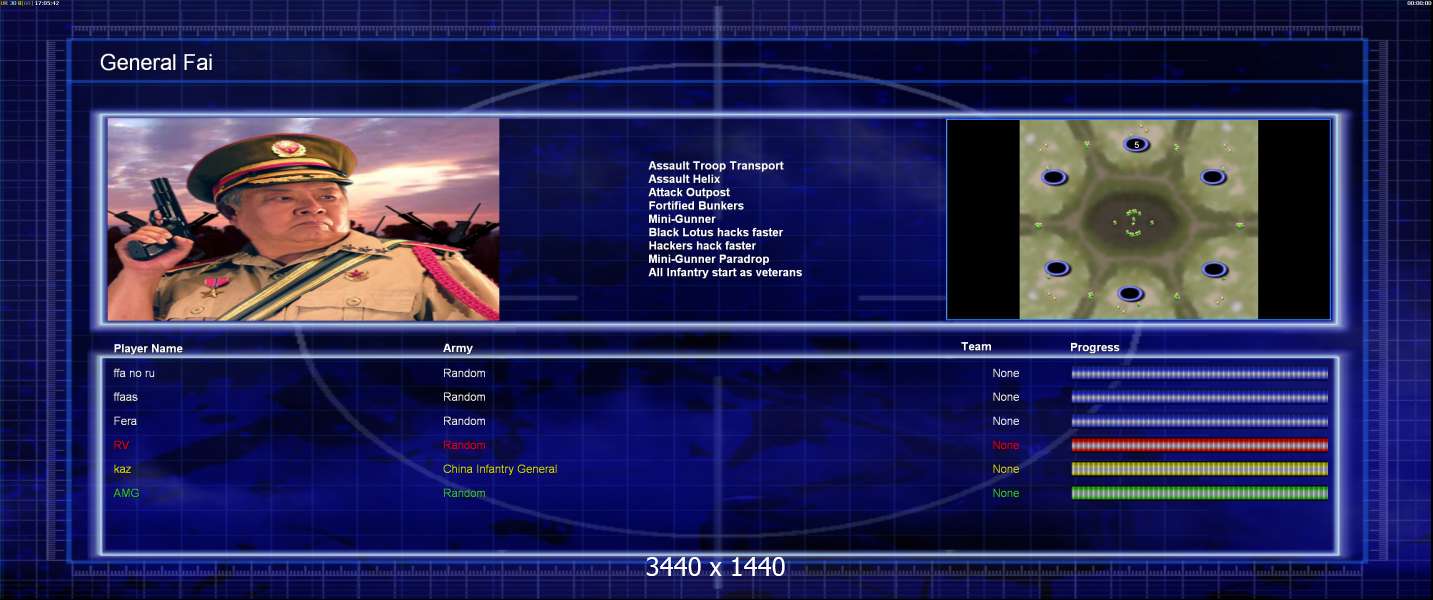Viewport: 1433px width, 600px height.
Task: Click yellow team None in kaz row
Action: click(x=1006, y=469)
